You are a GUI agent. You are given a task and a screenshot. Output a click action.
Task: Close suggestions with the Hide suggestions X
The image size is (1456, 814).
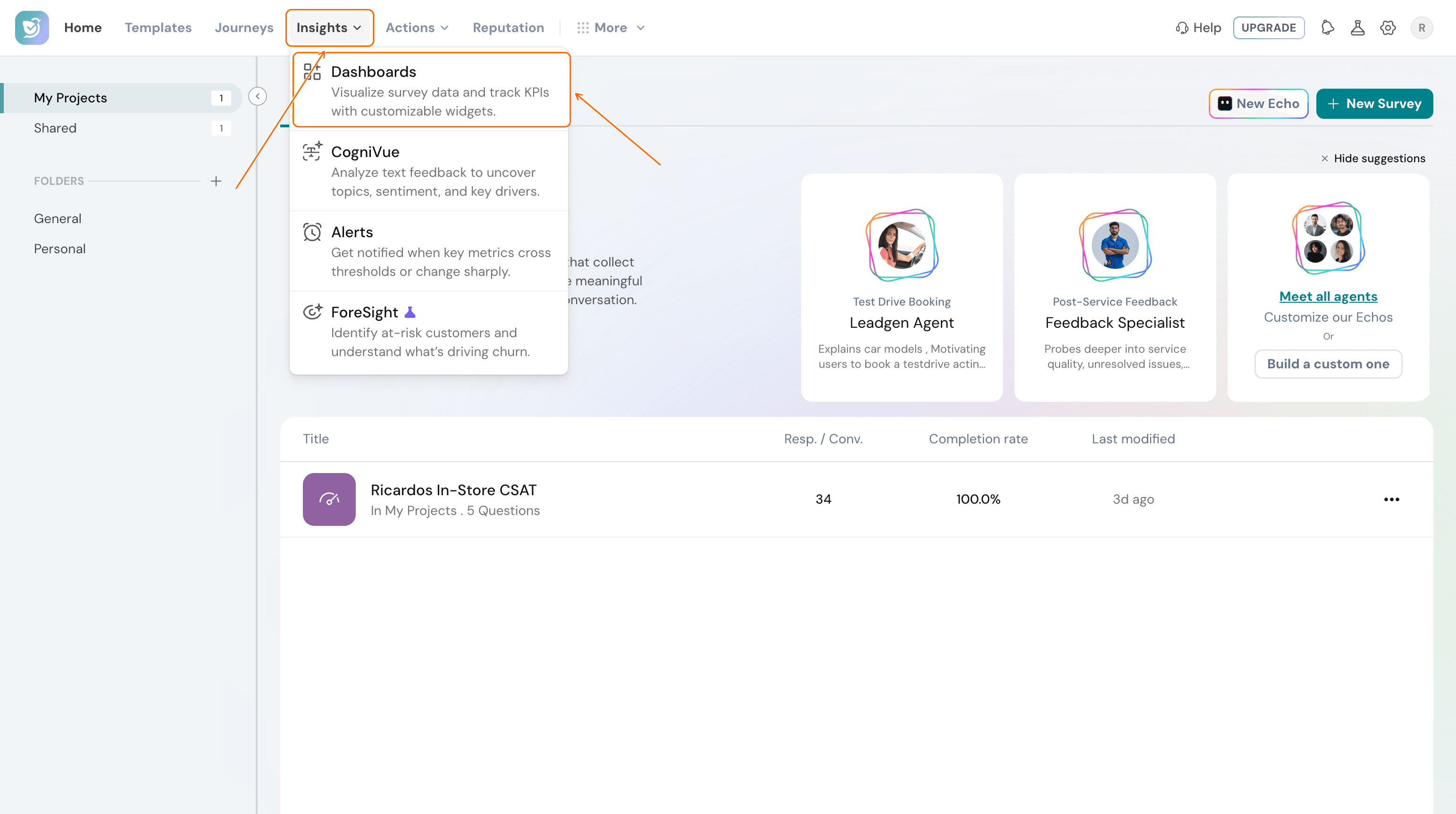pyautogui.click(x=1325, y=159)
